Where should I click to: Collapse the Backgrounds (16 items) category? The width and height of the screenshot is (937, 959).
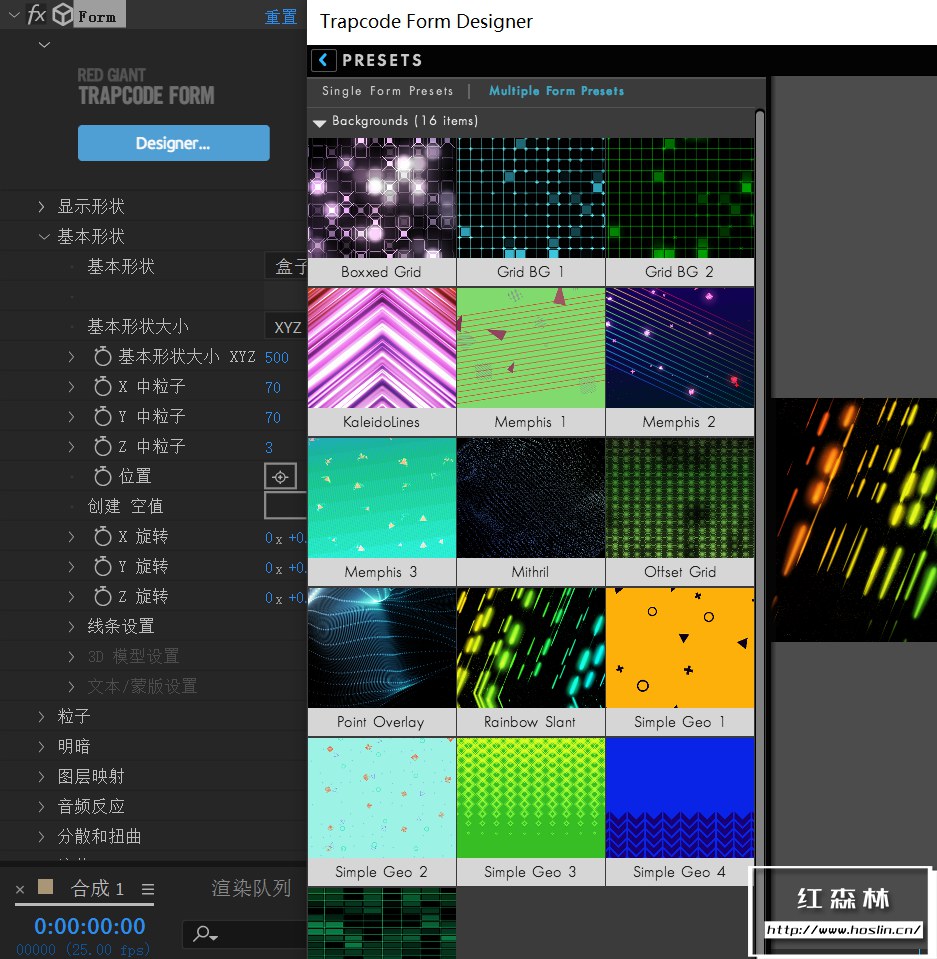tap(319, 122)
